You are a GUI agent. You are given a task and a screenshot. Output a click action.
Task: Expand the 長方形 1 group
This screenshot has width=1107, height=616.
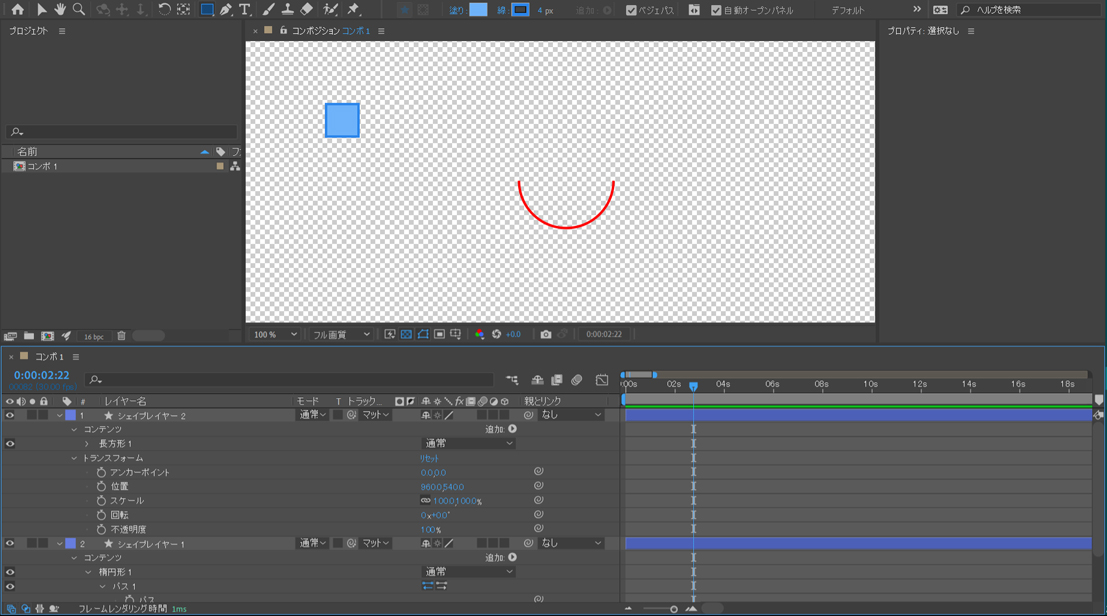pyautogui.click(x=87, y=444)
